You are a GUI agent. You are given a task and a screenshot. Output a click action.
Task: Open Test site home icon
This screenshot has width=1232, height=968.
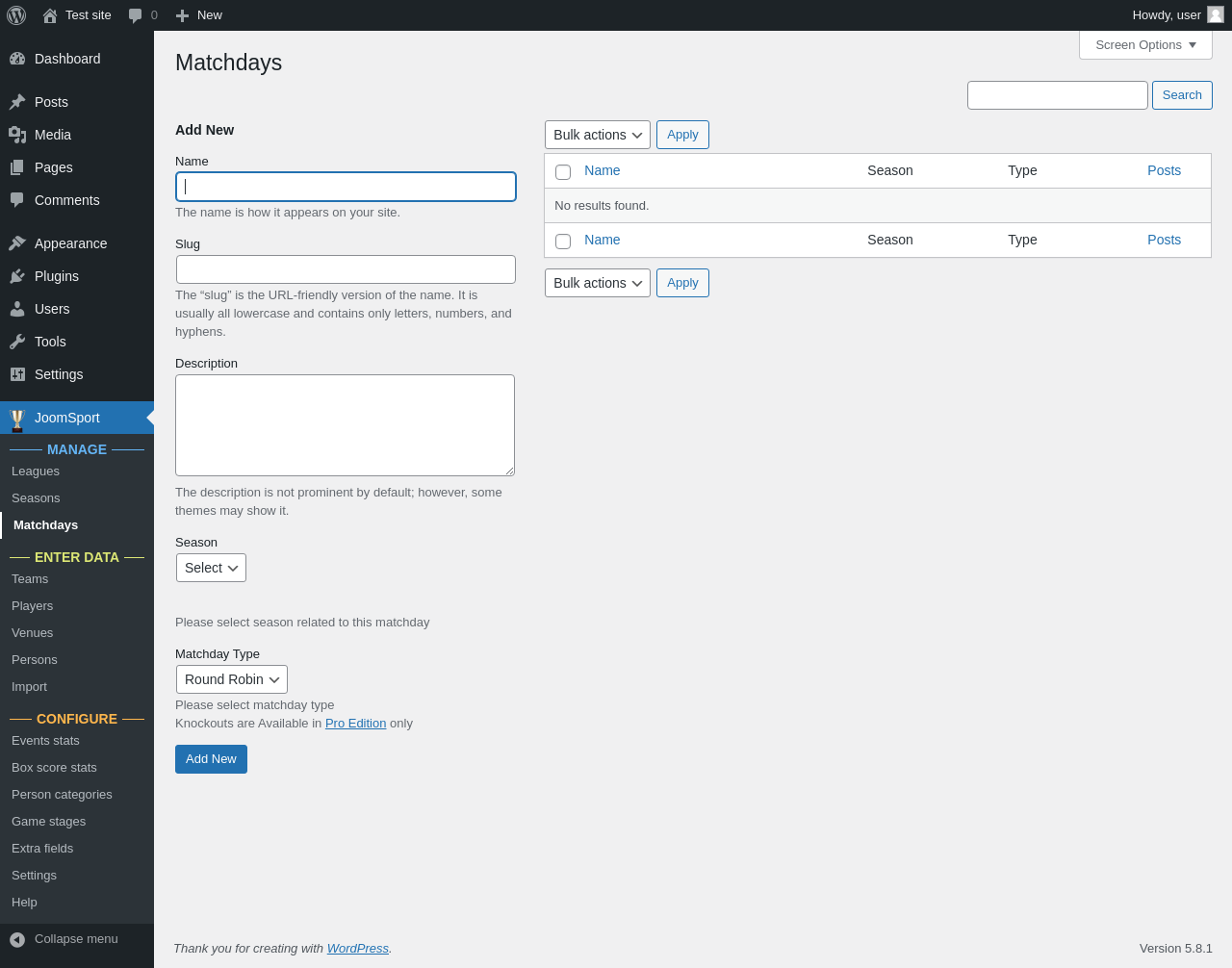click(x=50, y=15)
